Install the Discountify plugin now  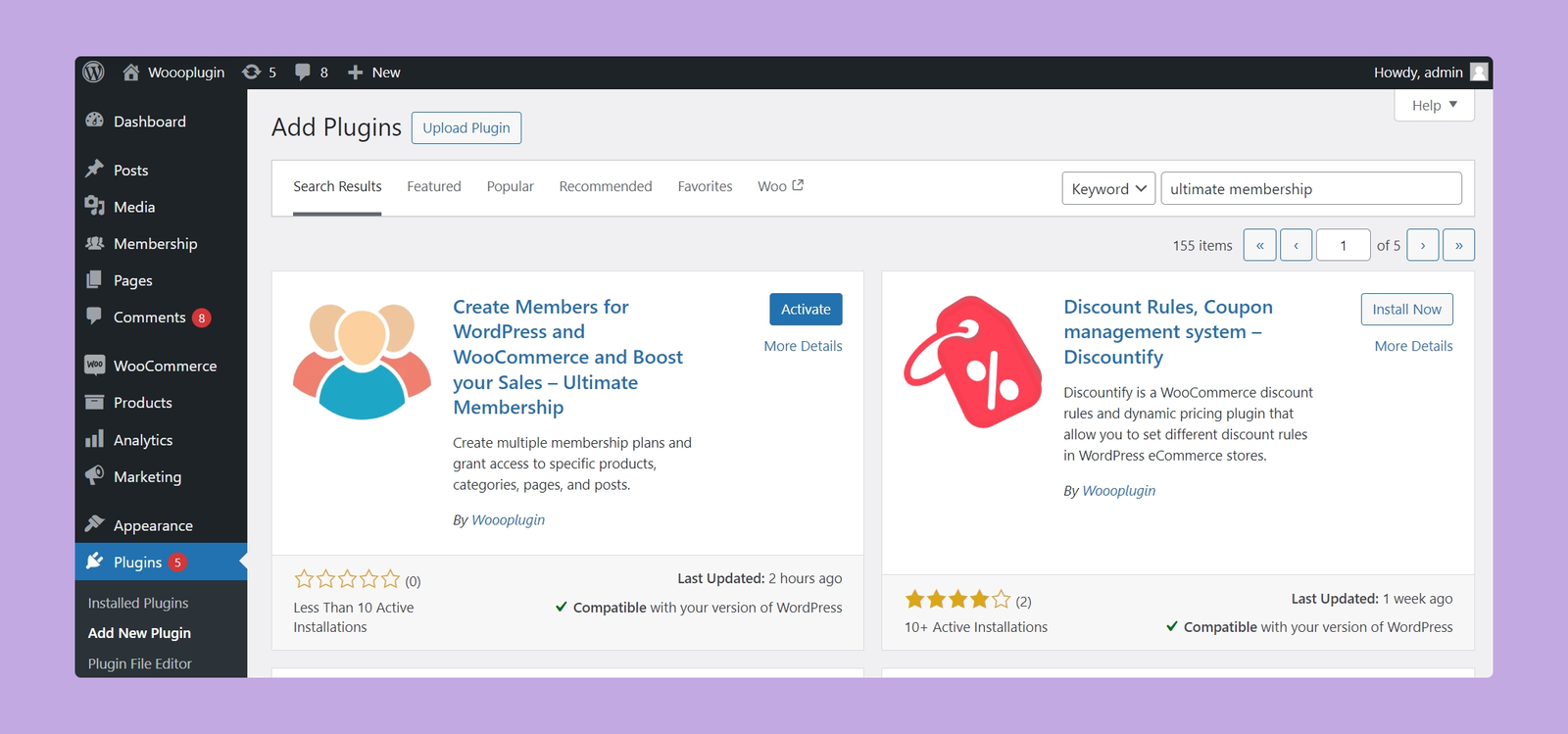(x=1406, y=309)
